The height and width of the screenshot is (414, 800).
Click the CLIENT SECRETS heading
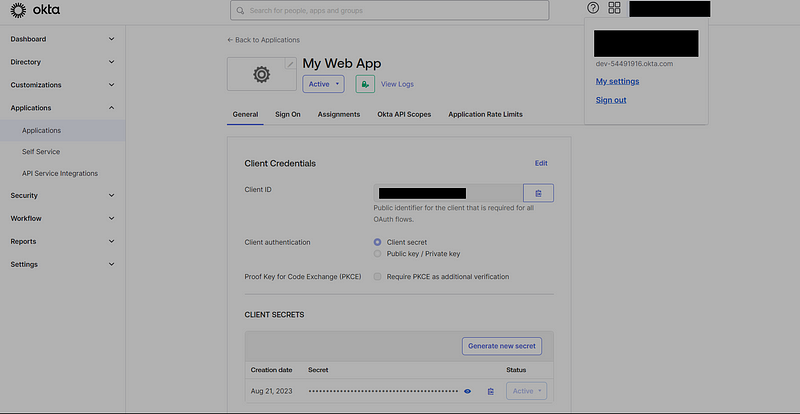(274, 315)
